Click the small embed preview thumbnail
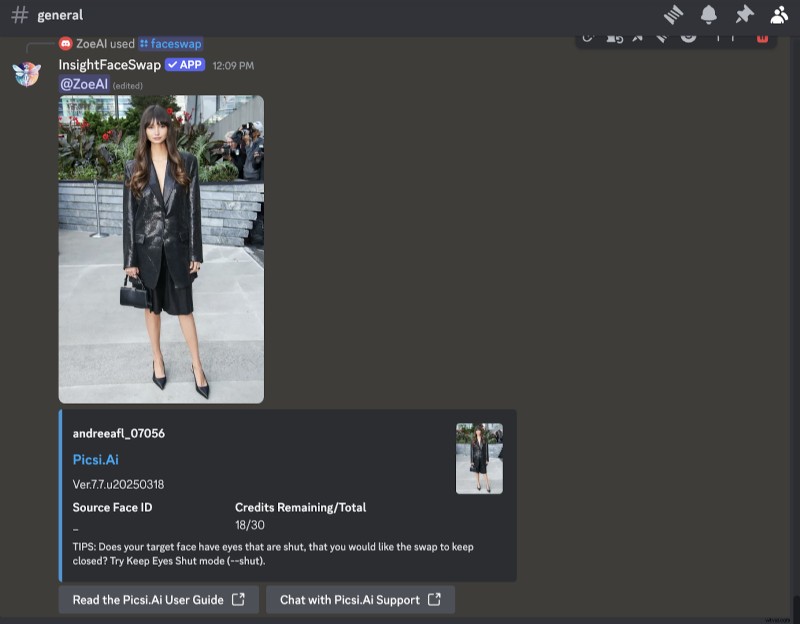The width and height of the screenshot is (800, 624). click(x=479, y=458)
